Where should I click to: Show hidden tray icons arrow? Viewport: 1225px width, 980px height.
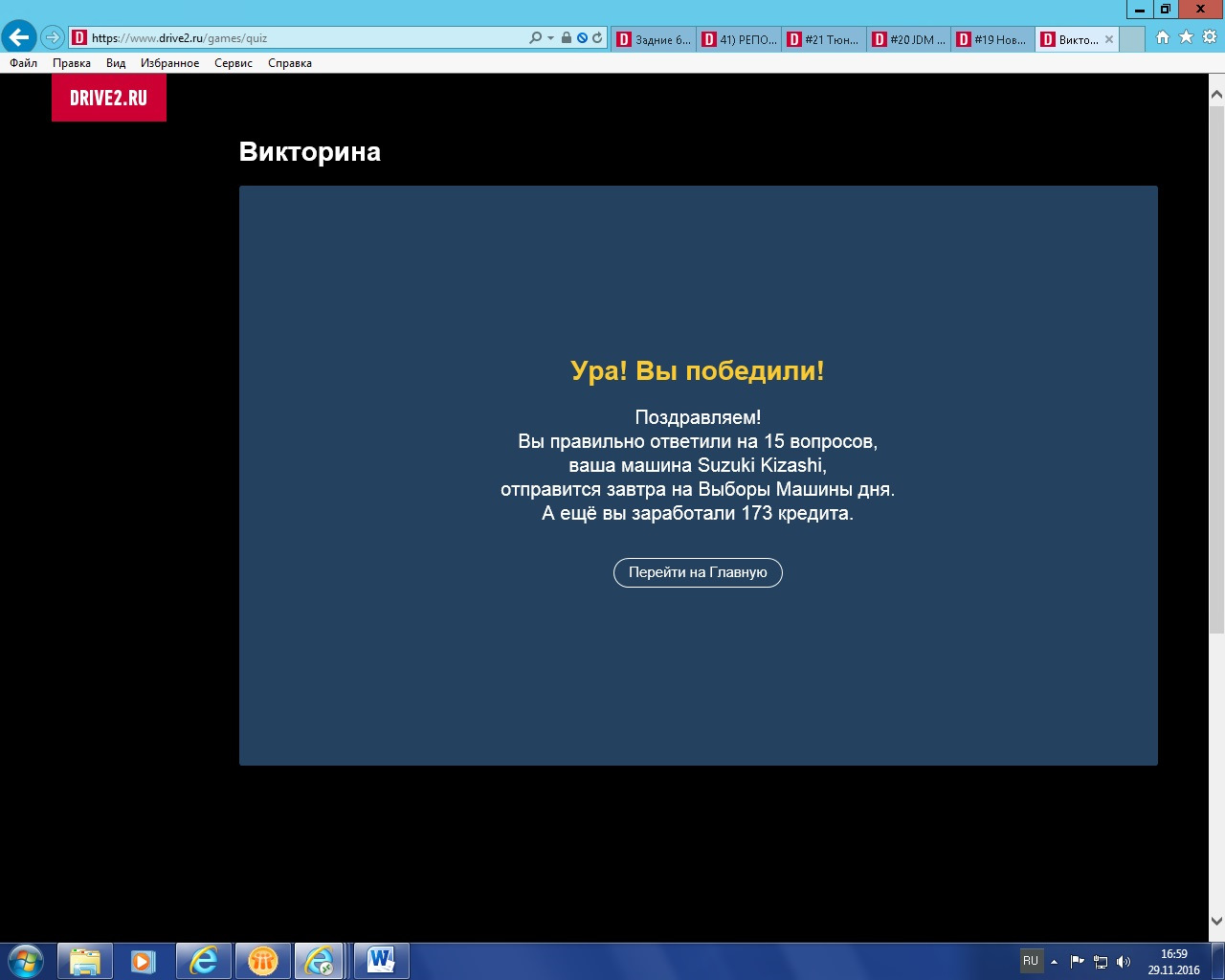click(x=1054, y=962)
